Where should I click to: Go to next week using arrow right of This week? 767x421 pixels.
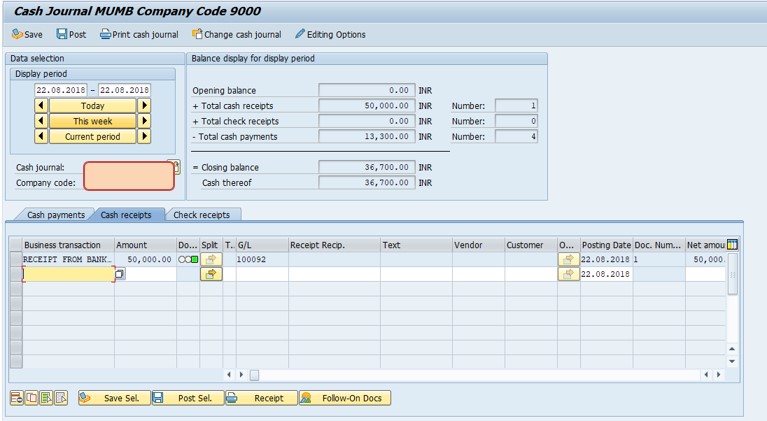(144, 121)
